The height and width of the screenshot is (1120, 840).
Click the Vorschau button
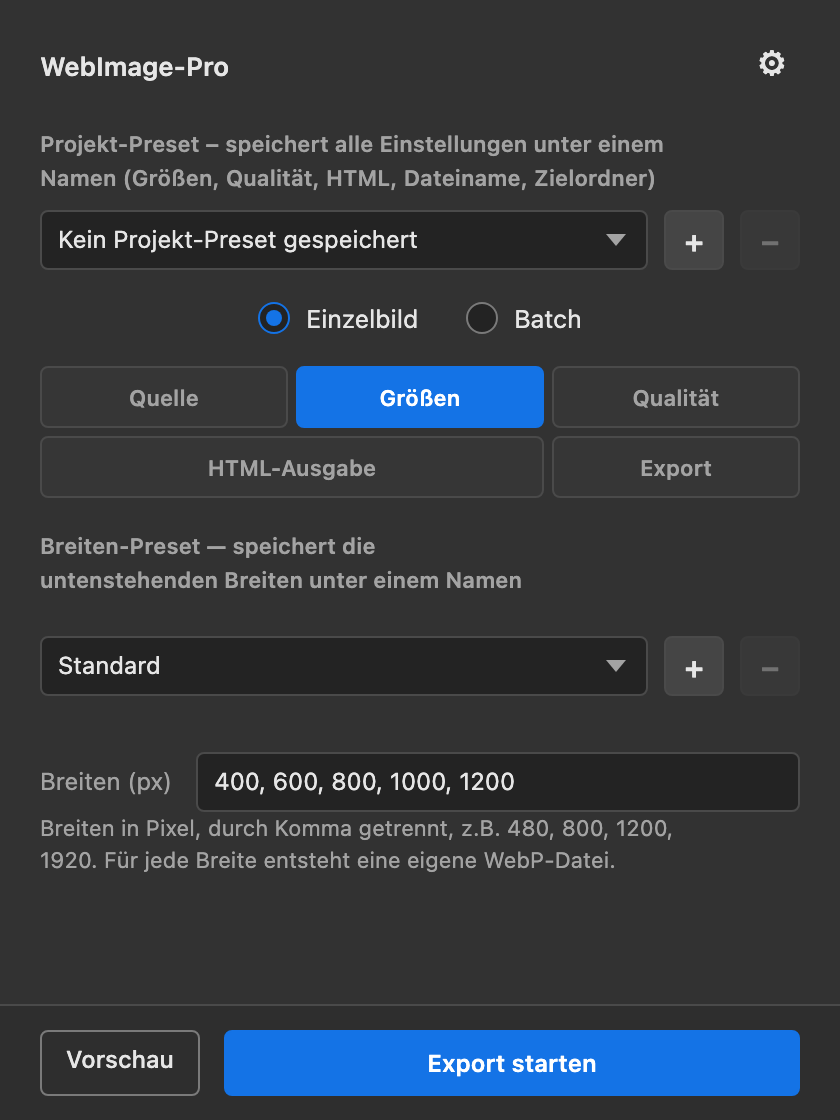click(120, 1062)
